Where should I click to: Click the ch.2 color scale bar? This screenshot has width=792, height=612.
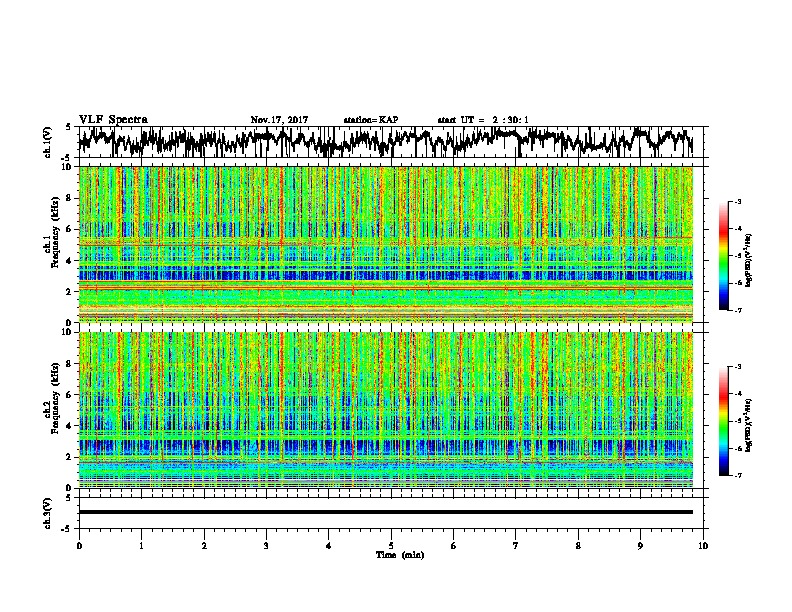(x=723, y=421)
